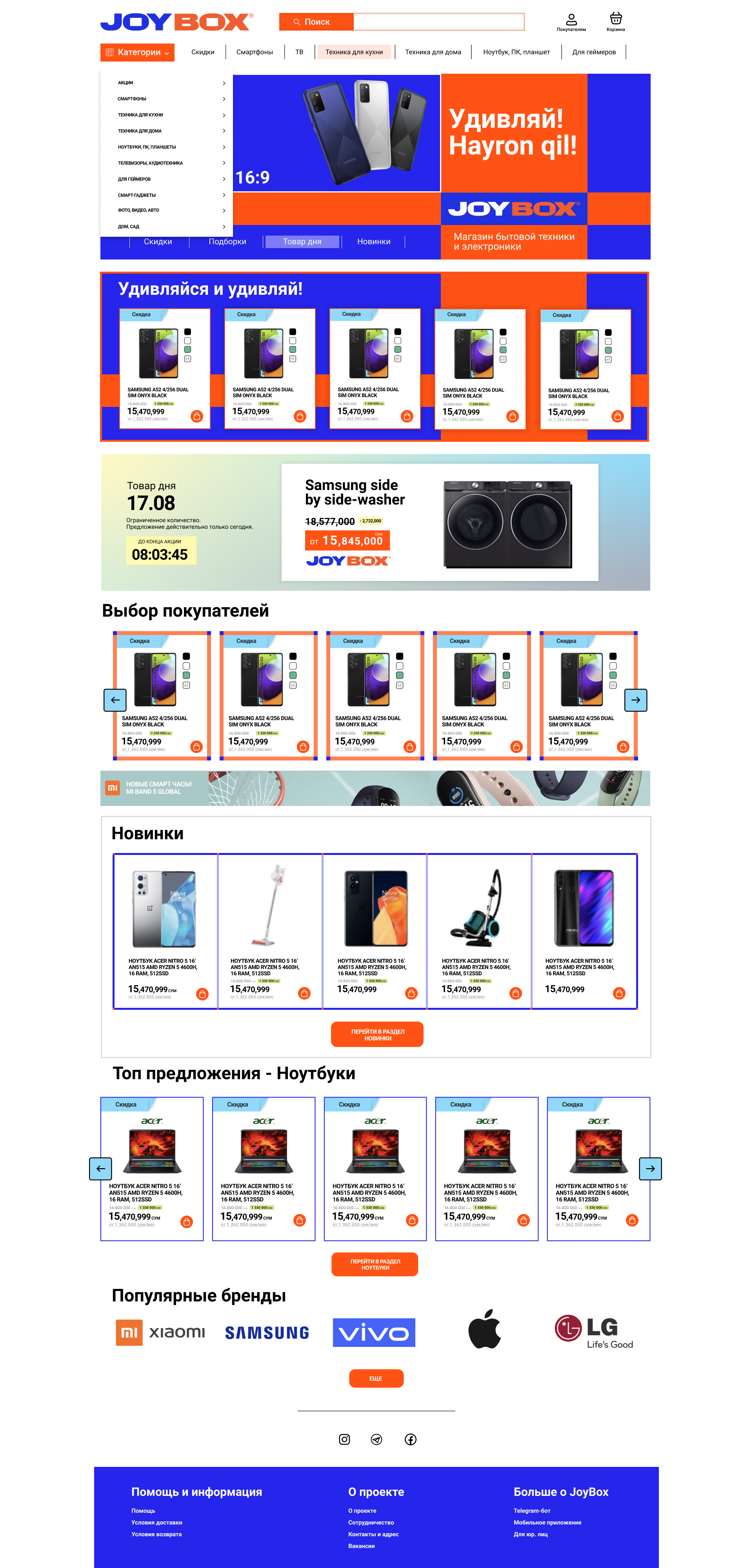
Task: Open the Telegram social icon
Action: point(376,1439)
